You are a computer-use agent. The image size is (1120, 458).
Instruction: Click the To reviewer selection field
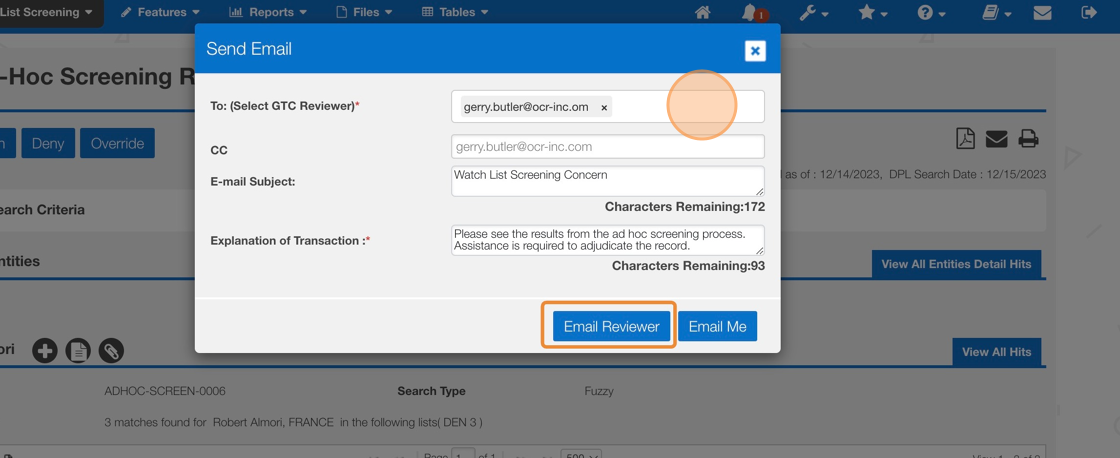tap(608, 106)
